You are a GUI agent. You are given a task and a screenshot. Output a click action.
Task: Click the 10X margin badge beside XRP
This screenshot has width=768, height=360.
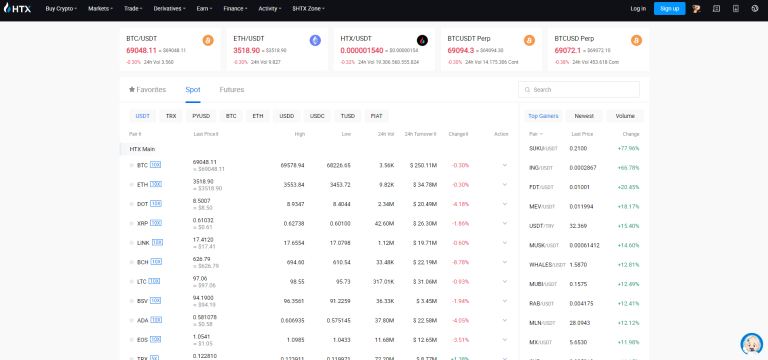[156, 223]
